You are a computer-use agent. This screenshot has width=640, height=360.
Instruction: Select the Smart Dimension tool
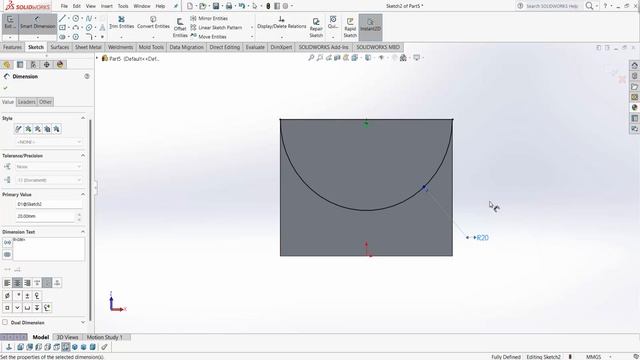(38, 23)
